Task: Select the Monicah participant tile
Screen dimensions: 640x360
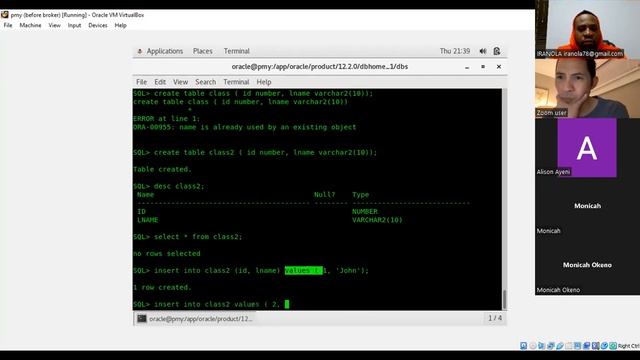Action: (x=587, y=207)
